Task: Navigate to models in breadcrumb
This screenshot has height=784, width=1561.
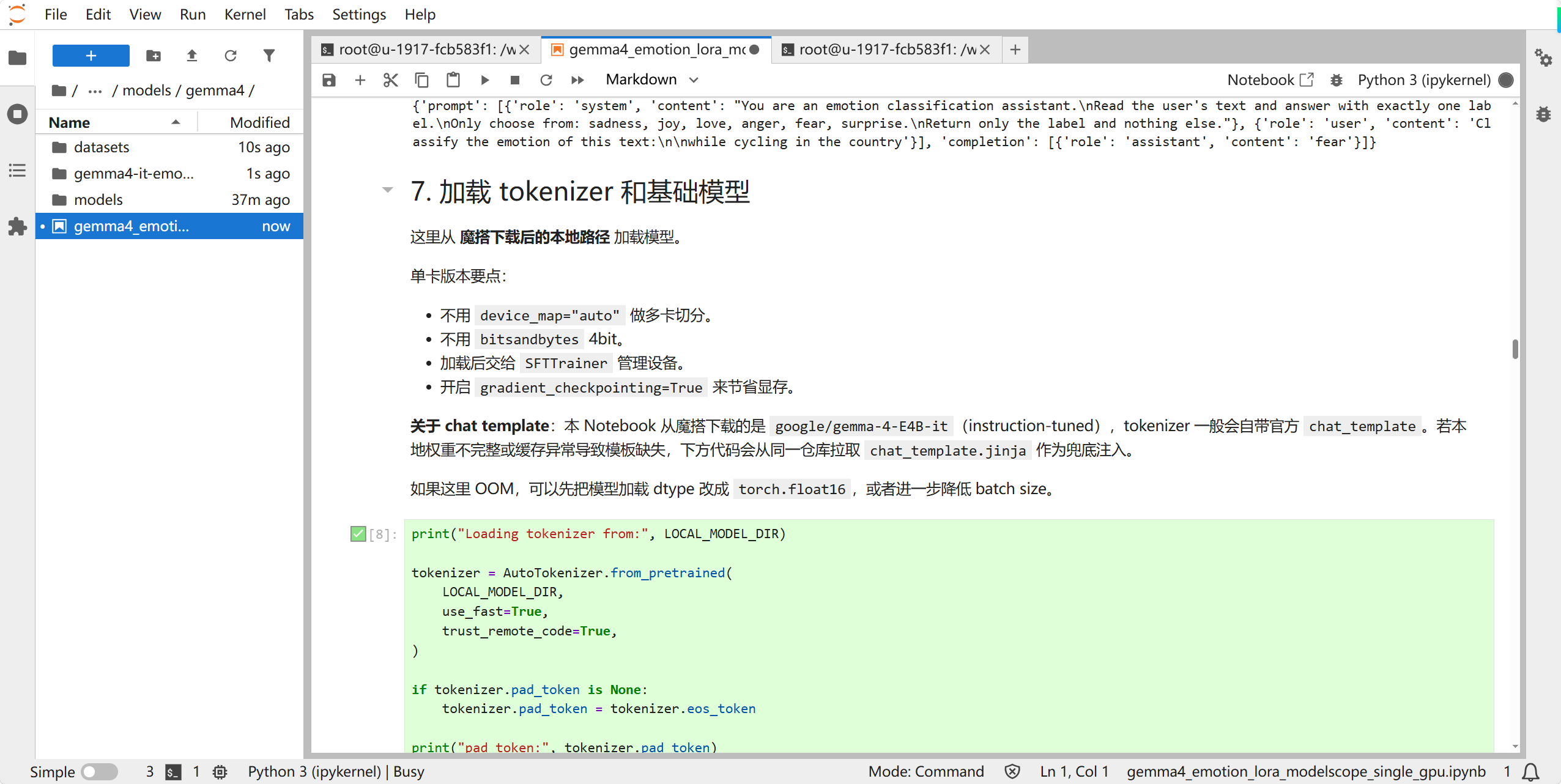Action: [x=147, y=91]
